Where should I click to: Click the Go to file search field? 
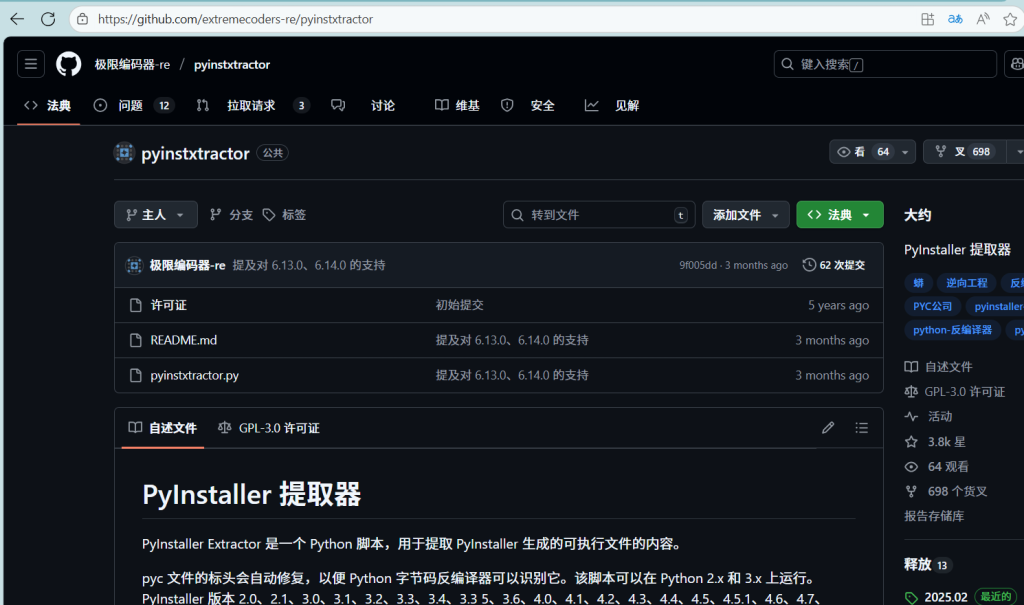[x=598, y=215]
